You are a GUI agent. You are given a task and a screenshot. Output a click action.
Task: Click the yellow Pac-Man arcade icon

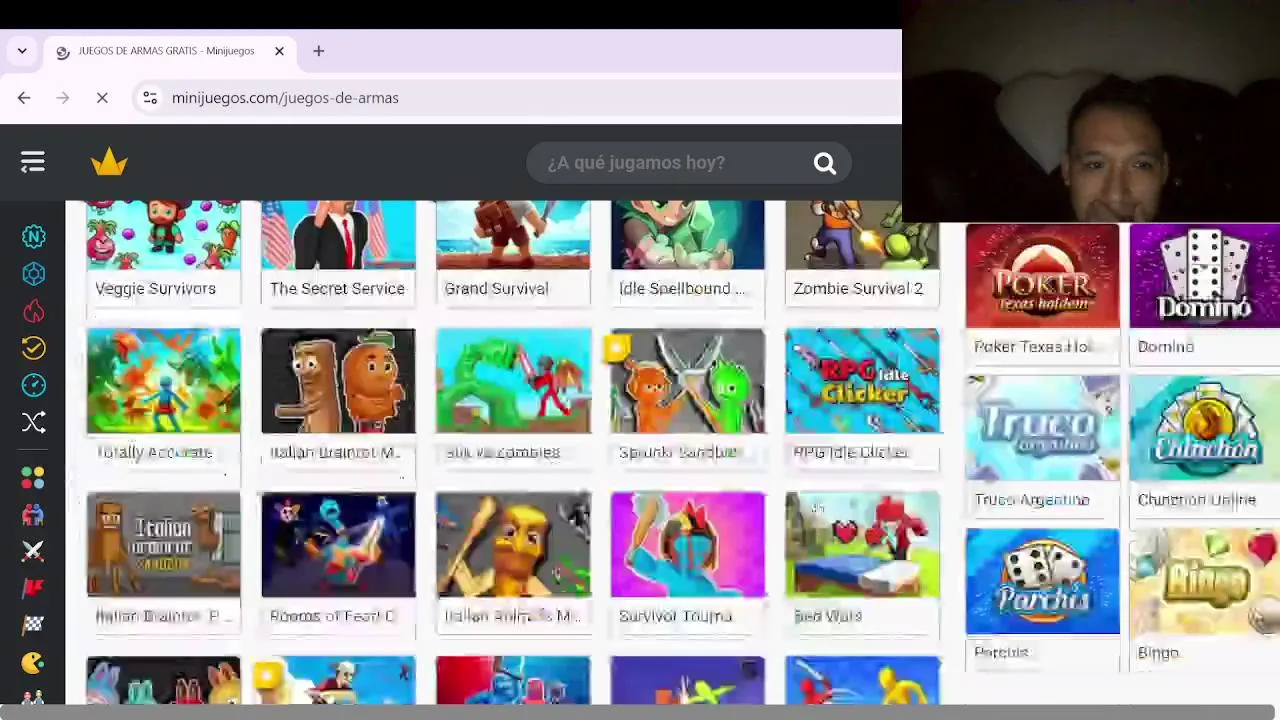click(33, 662)
